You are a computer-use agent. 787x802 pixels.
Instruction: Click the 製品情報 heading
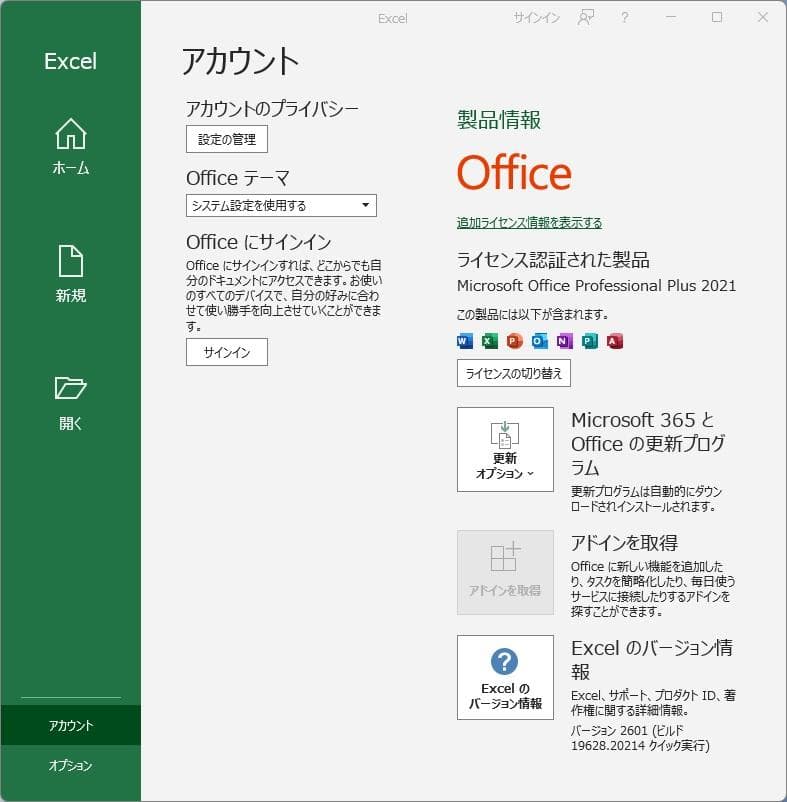pyautogui.click(x=499, y=120)
